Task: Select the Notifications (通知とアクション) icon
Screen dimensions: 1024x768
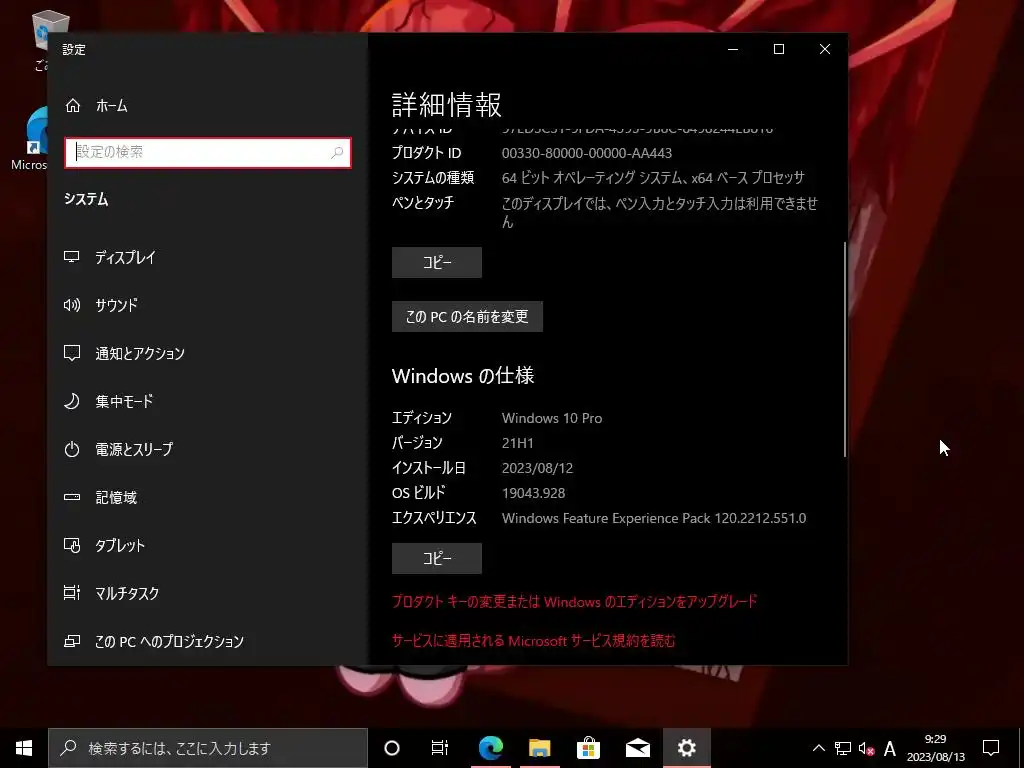Action: point(72,353)
